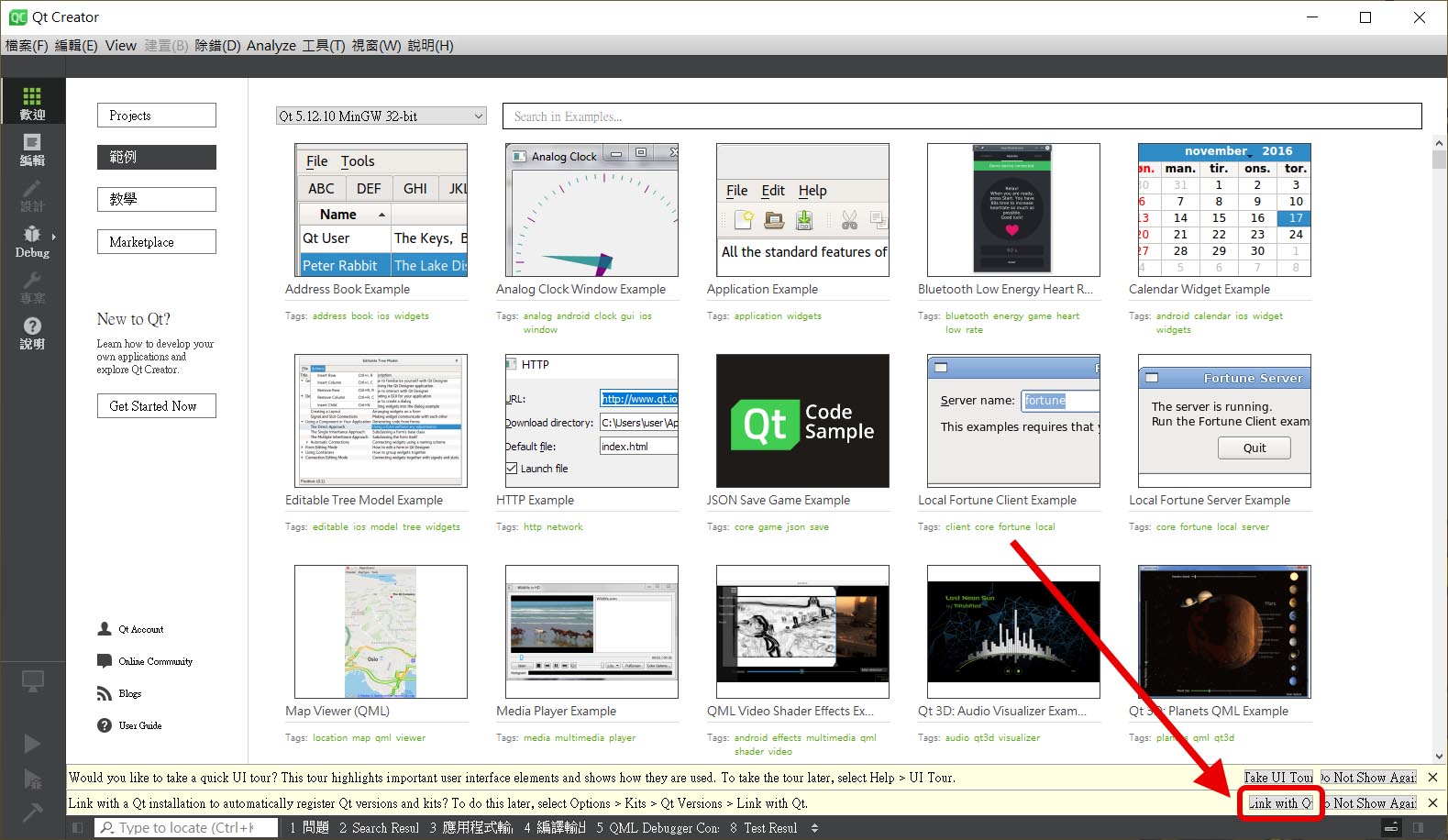Open JSON Save Game Example thumbnail

click(x=802, y=421)
